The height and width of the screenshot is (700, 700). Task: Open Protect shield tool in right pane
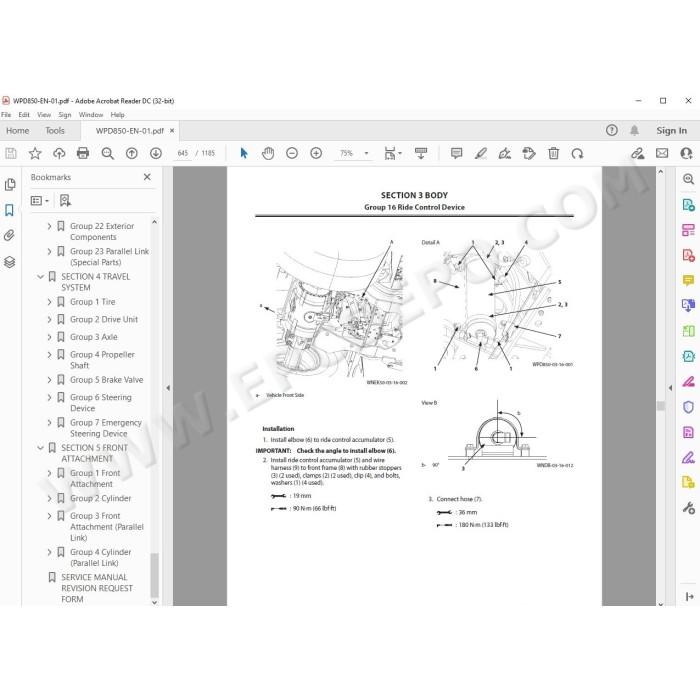(x=688, y=407)
